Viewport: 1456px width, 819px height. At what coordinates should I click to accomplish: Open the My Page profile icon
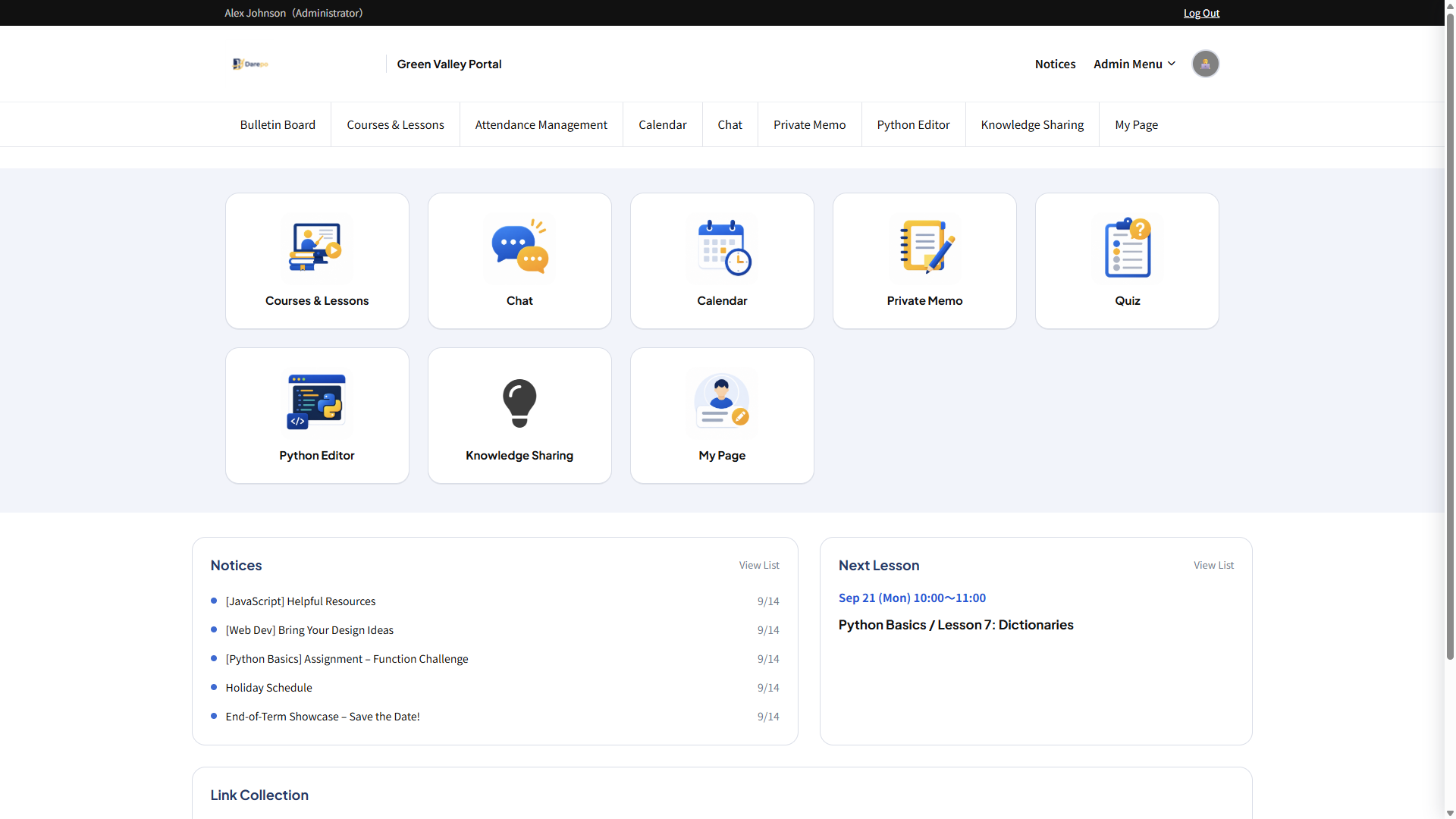tap(722, 402)
